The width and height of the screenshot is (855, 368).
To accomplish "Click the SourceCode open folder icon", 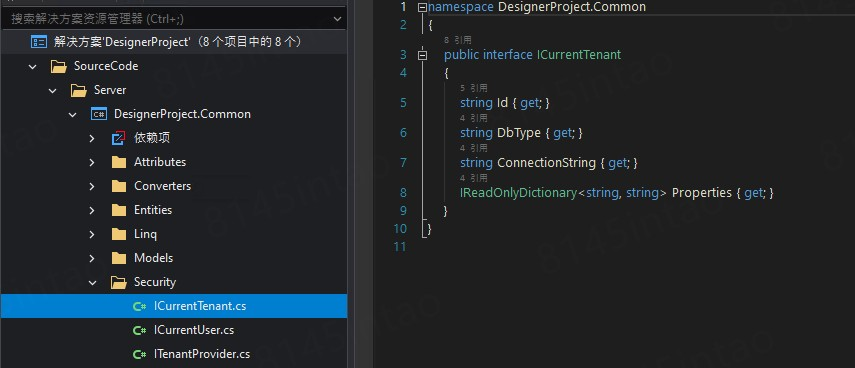I will (x=58, y=66).
